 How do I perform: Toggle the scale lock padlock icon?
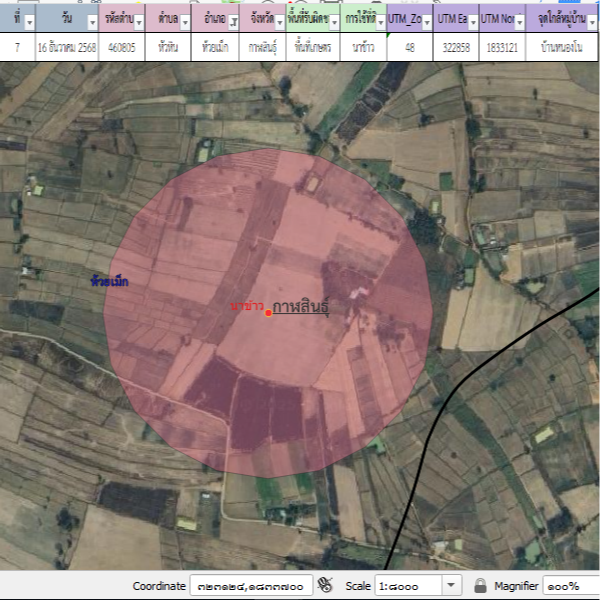[480, 585]
